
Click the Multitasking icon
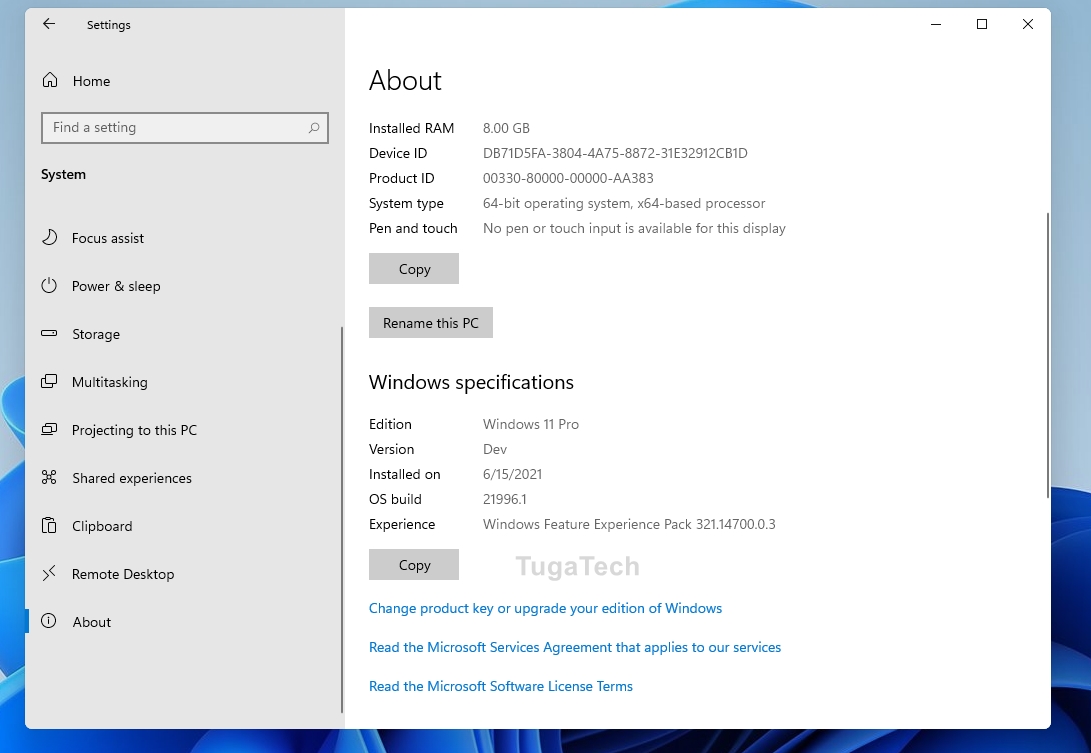click(x=49, y=381)
